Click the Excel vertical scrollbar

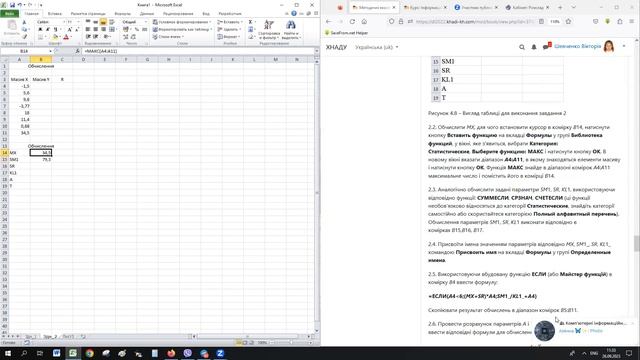click(x=317, y=192)
